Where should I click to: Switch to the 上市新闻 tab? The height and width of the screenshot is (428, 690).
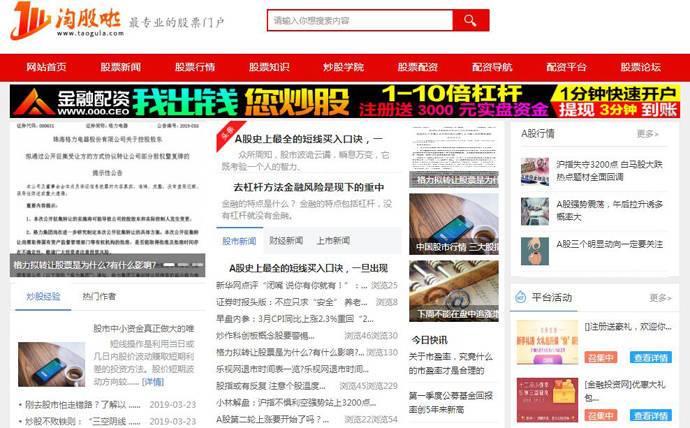tap(333, 241)
